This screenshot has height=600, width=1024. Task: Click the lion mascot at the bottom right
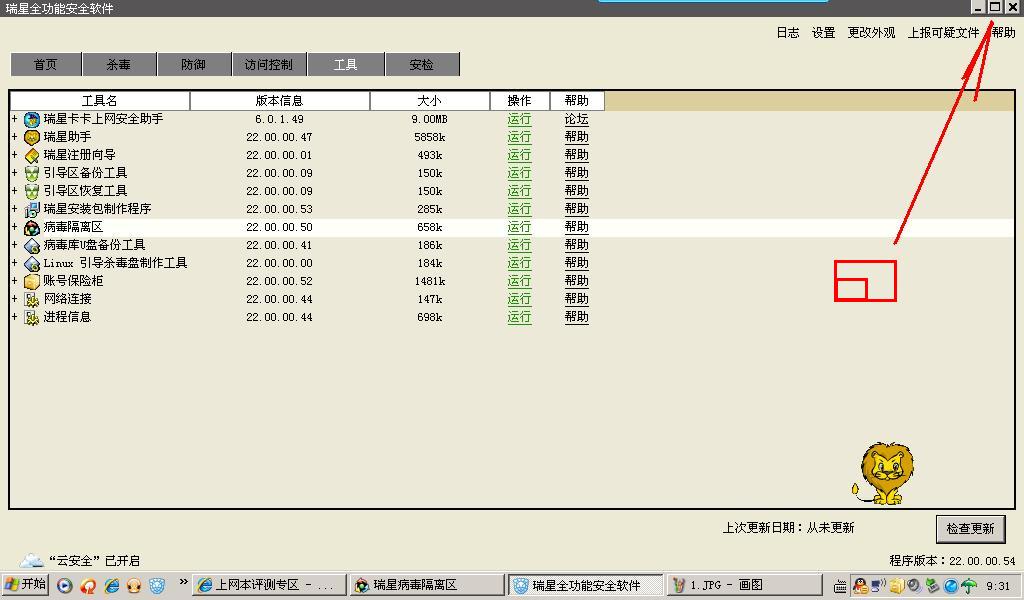pos(883,473)
